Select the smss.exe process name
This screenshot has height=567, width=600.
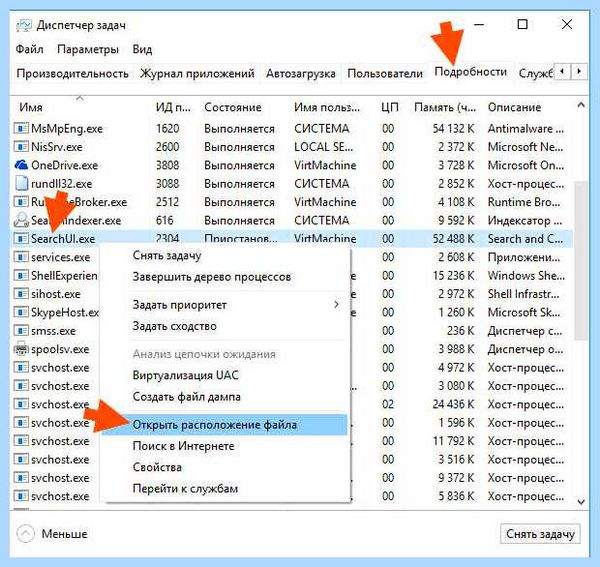tap(53, 331)
